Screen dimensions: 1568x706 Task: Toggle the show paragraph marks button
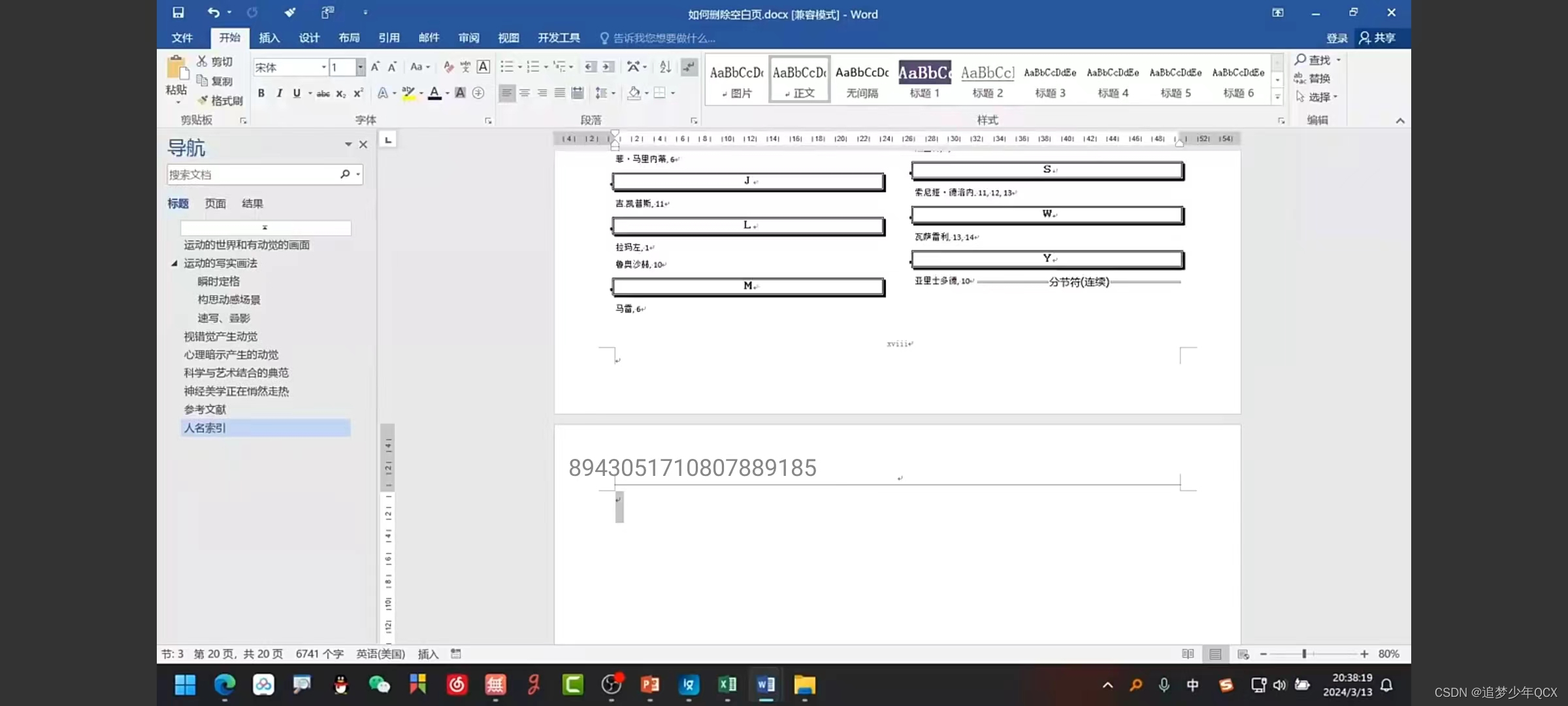tap(689, 67)
